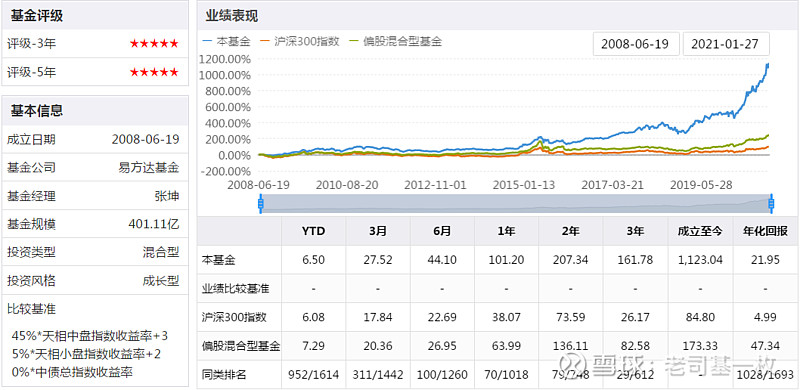Click the 投资风格 value 成长型
Screen dimensions: 800x390
point(161,280)
